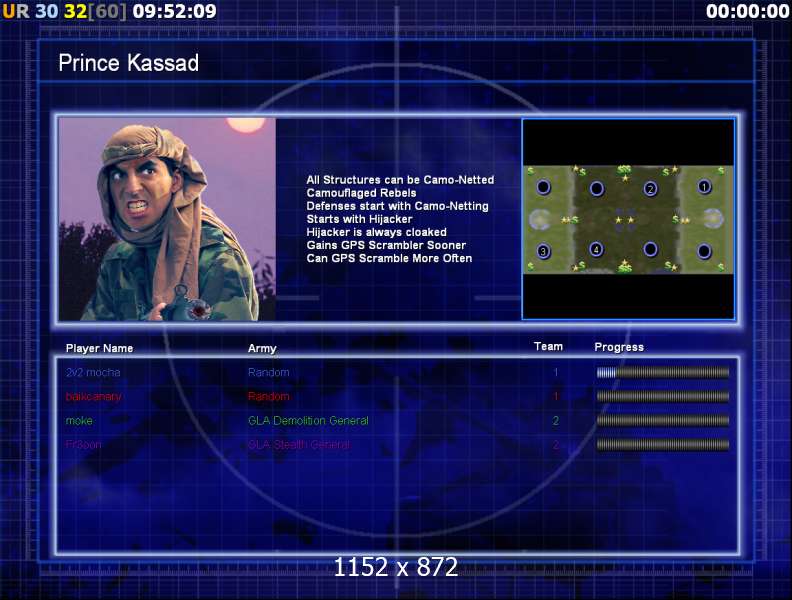
Task: Click the Team column header
Action: point(549,346)
